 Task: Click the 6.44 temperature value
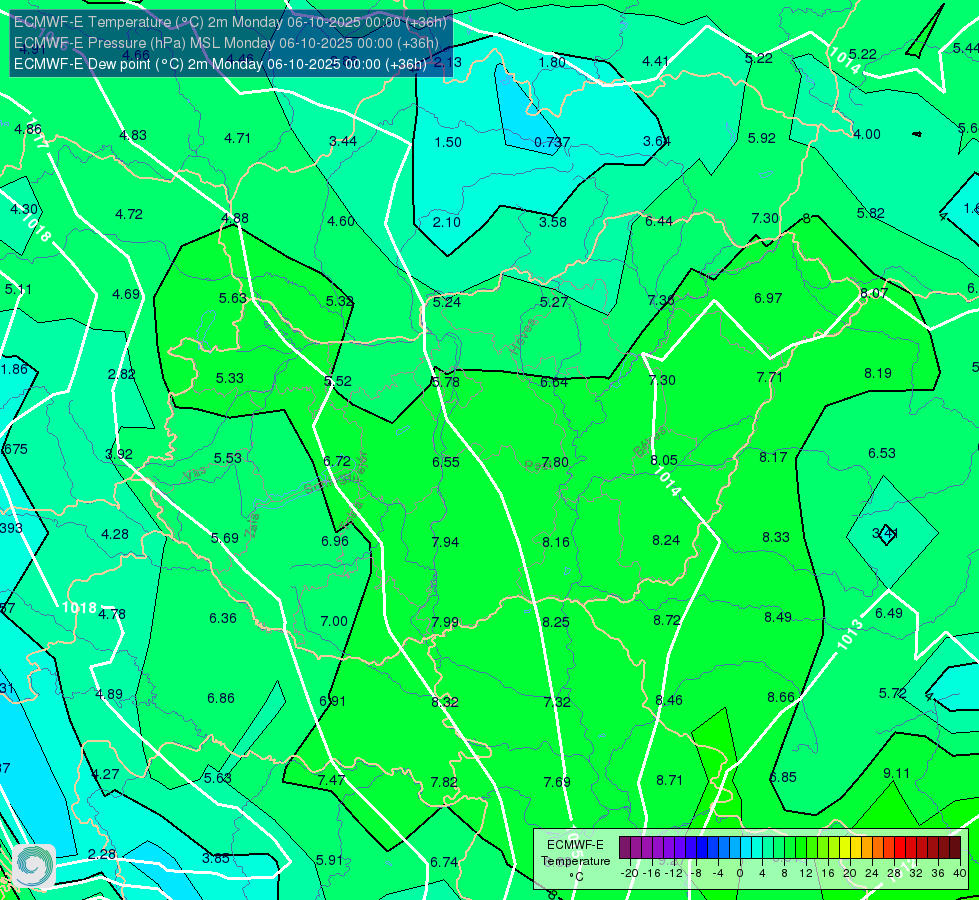tap(659, 221)
